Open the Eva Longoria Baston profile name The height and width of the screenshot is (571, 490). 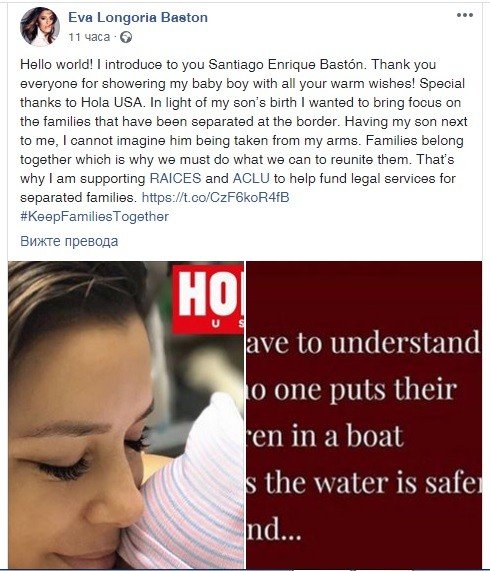click(138, 17)
